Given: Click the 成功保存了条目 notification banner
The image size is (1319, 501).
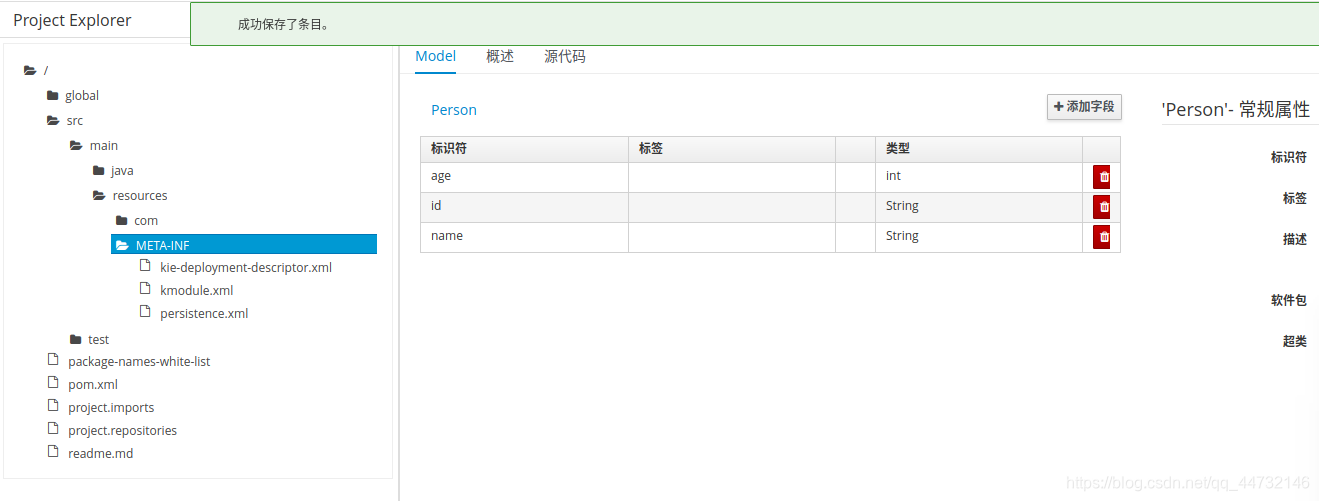Looking at the screenshot, I should (x=754, y=24).
